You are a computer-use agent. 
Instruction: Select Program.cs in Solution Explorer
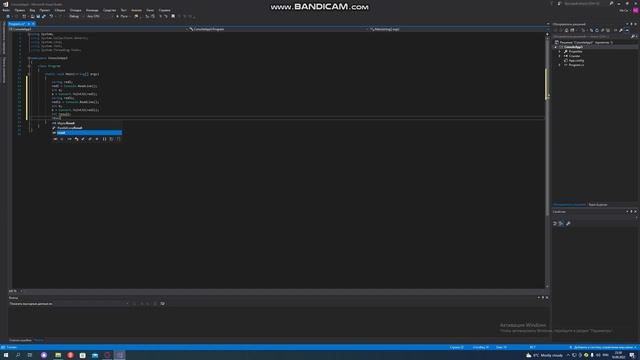point(576,65)
